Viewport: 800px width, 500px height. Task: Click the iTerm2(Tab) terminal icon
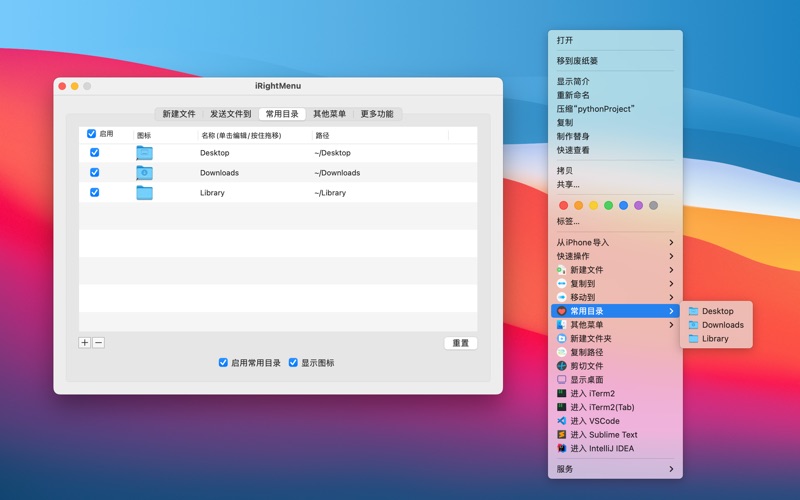point(561,407)
